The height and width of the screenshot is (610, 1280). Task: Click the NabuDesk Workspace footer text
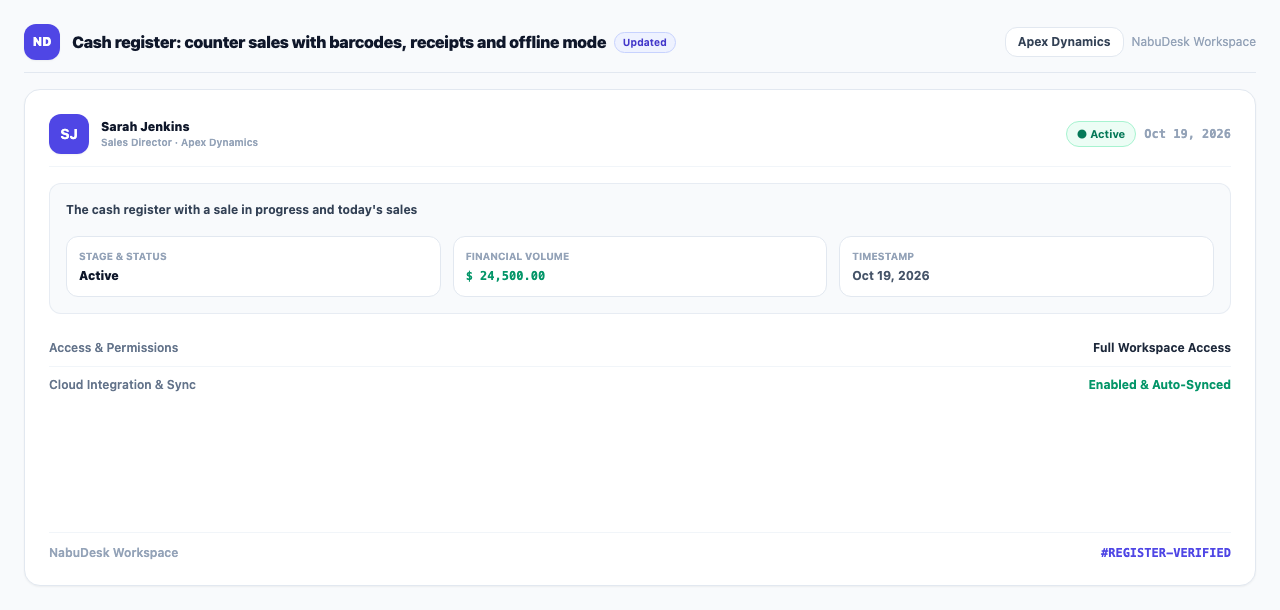click(114, 553)
